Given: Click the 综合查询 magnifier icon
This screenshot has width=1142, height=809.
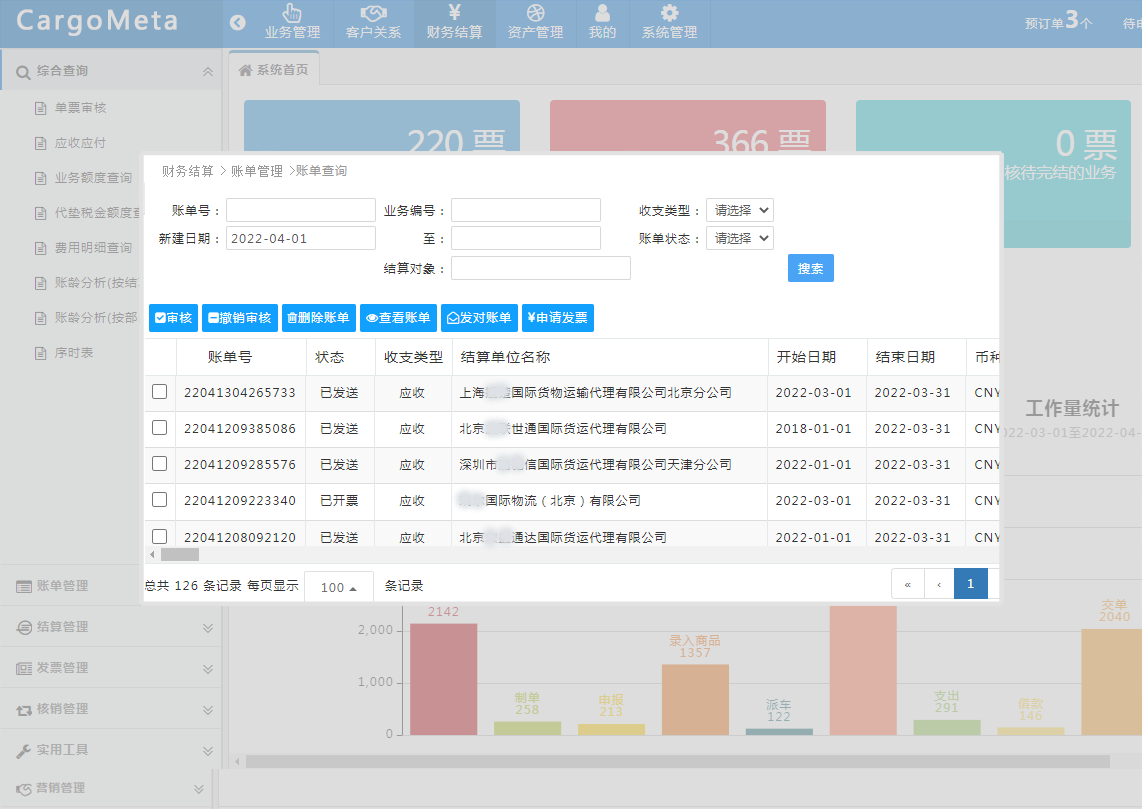Looking at the screenshot, I should coord(23,72).
